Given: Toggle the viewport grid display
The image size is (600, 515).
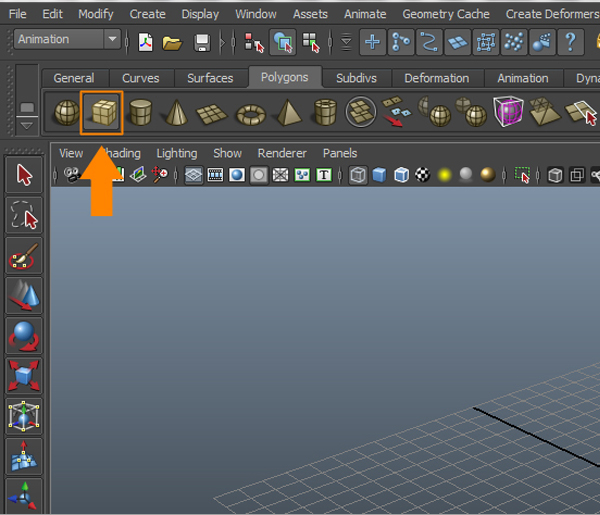Looking at the screenshot, I should coord(194,175).
